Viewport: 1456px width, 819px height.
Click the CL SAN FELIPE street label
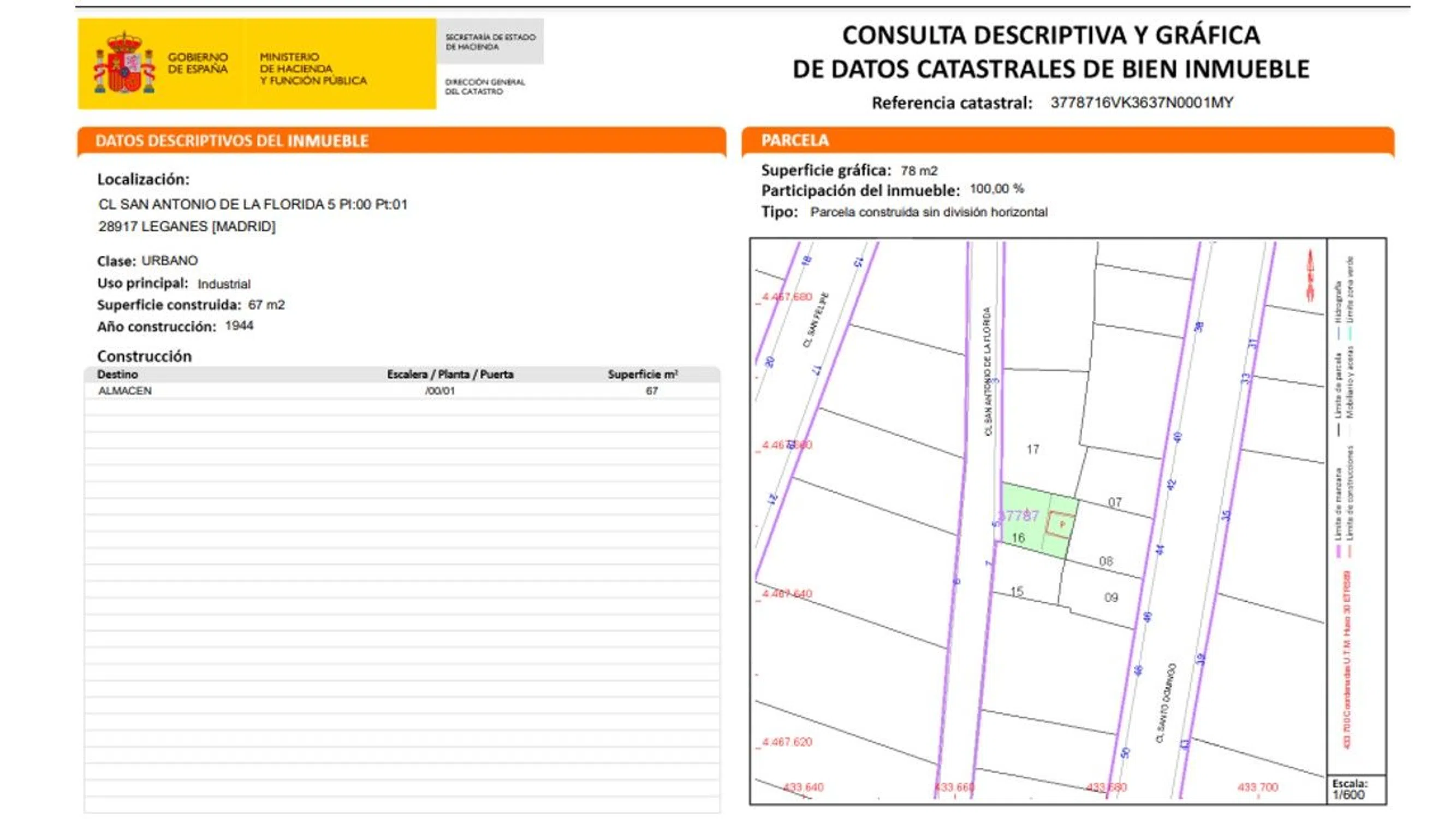[816, 320]
